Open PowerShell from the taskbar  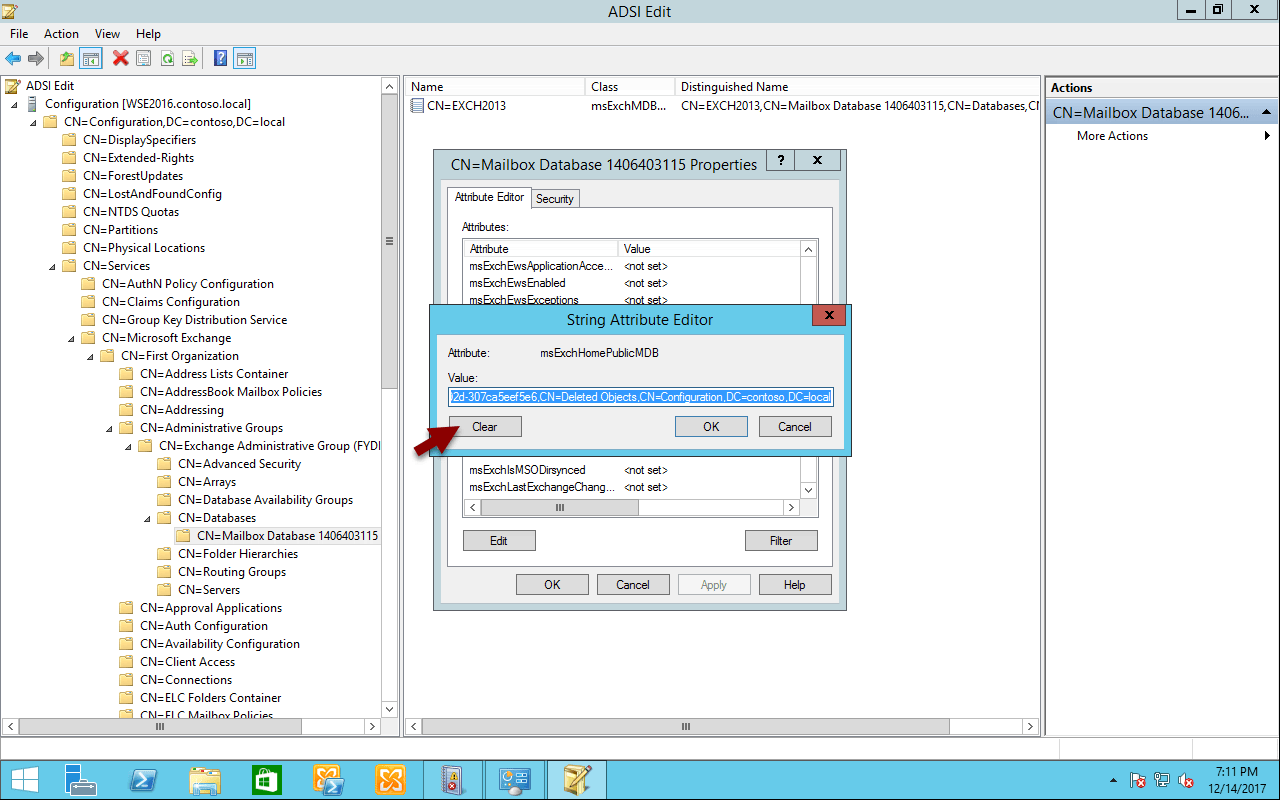tap(143, 780)
